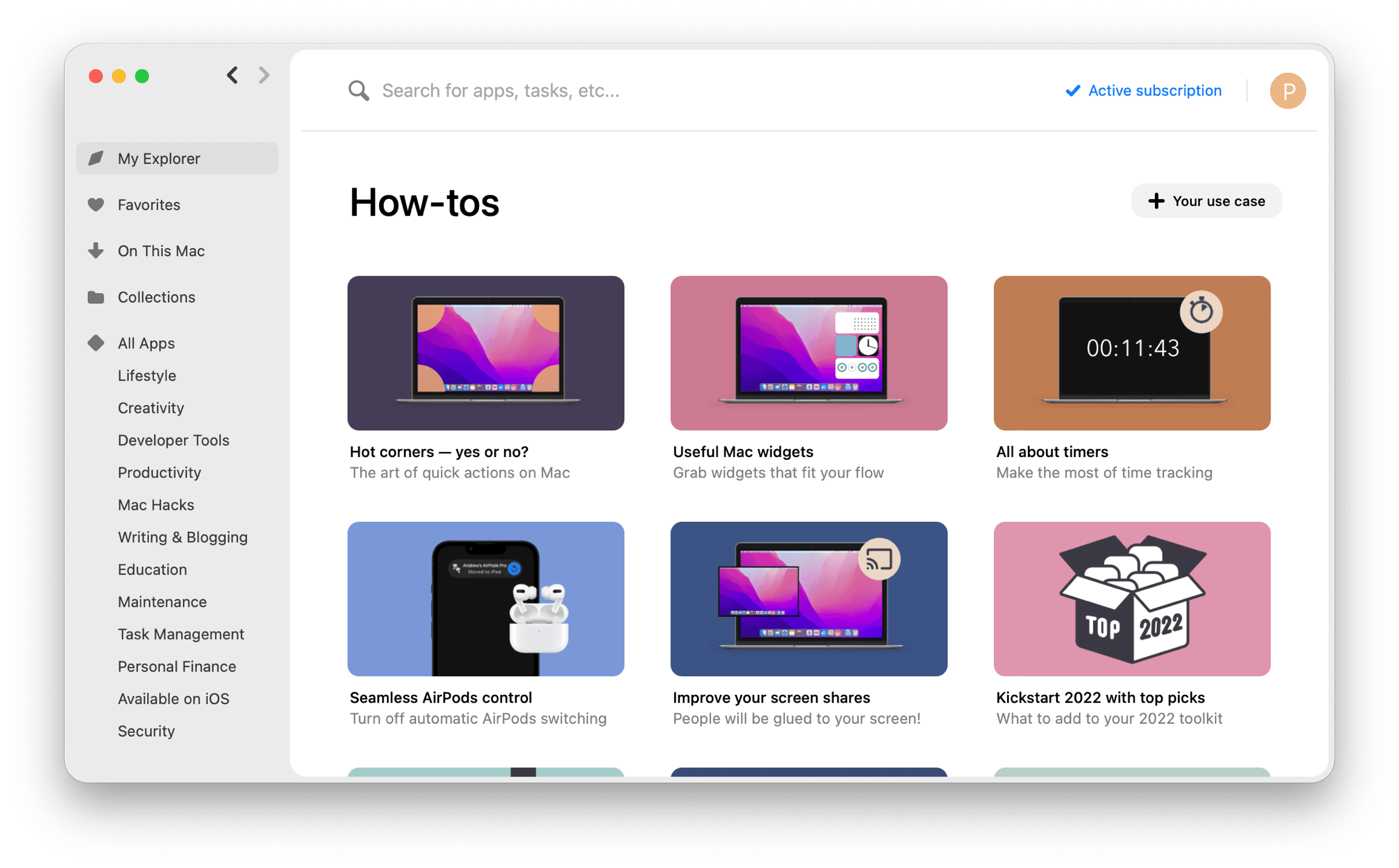Select the All Apps diamond icon

tap(96, 343)
